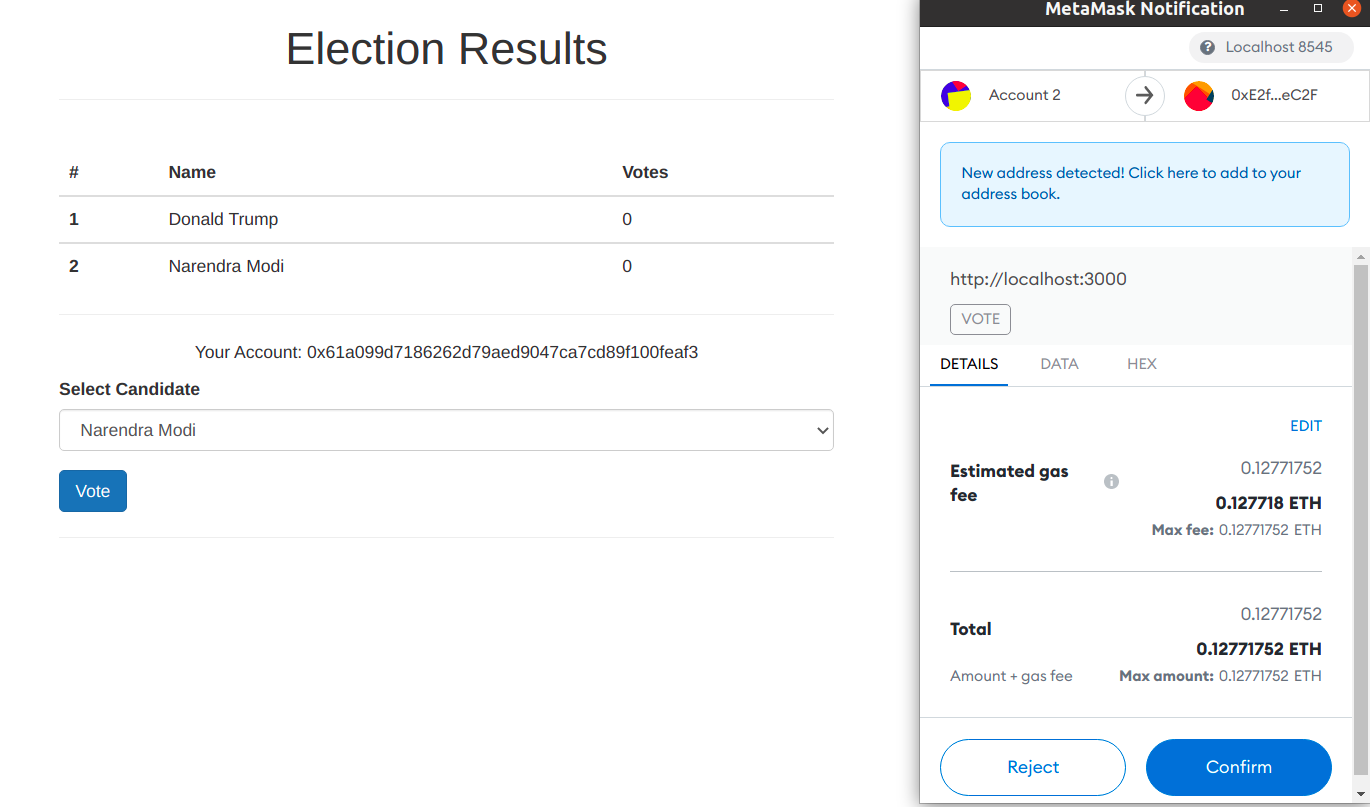Close the MetaMask Notification window

tap(1352, 9)
